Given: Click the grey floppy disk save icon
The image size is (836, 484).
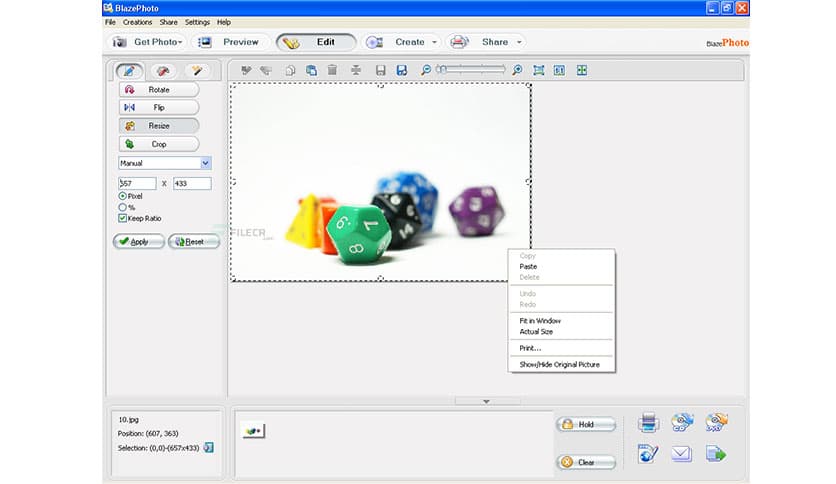Looking at the screenshot, I should [380, 70].
